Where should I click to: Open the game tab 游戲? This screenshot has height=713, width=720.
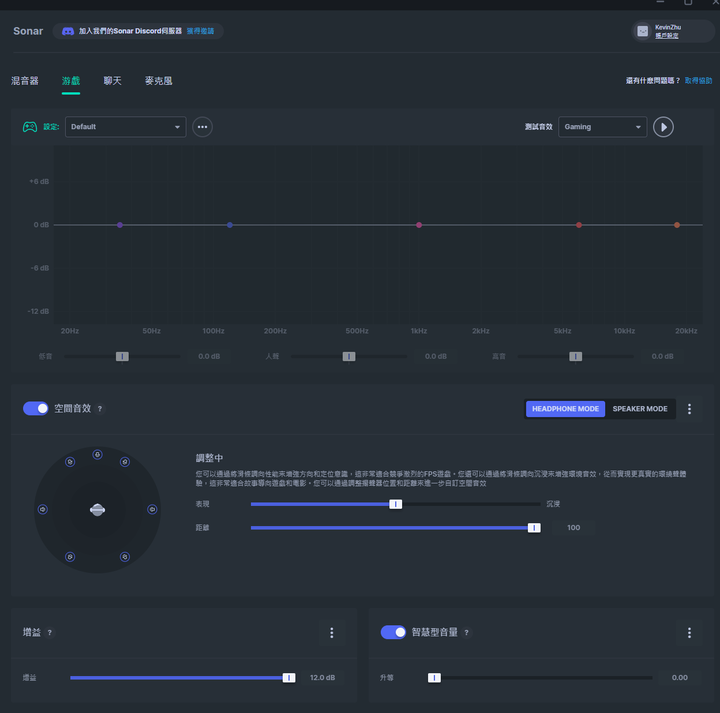(71, 81)
